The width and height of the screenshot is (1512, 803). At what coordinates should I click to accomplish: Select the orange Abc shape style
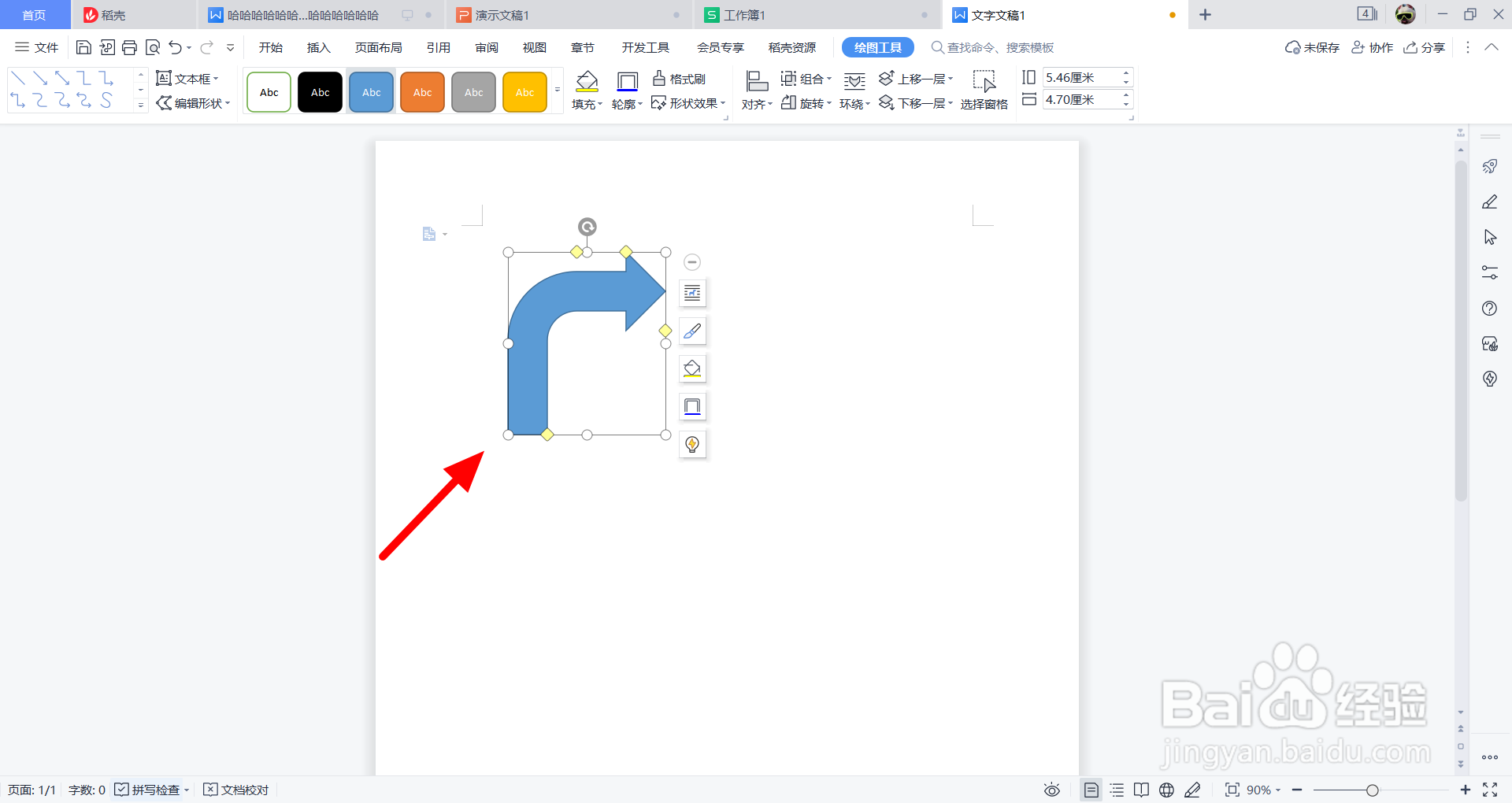423,92
